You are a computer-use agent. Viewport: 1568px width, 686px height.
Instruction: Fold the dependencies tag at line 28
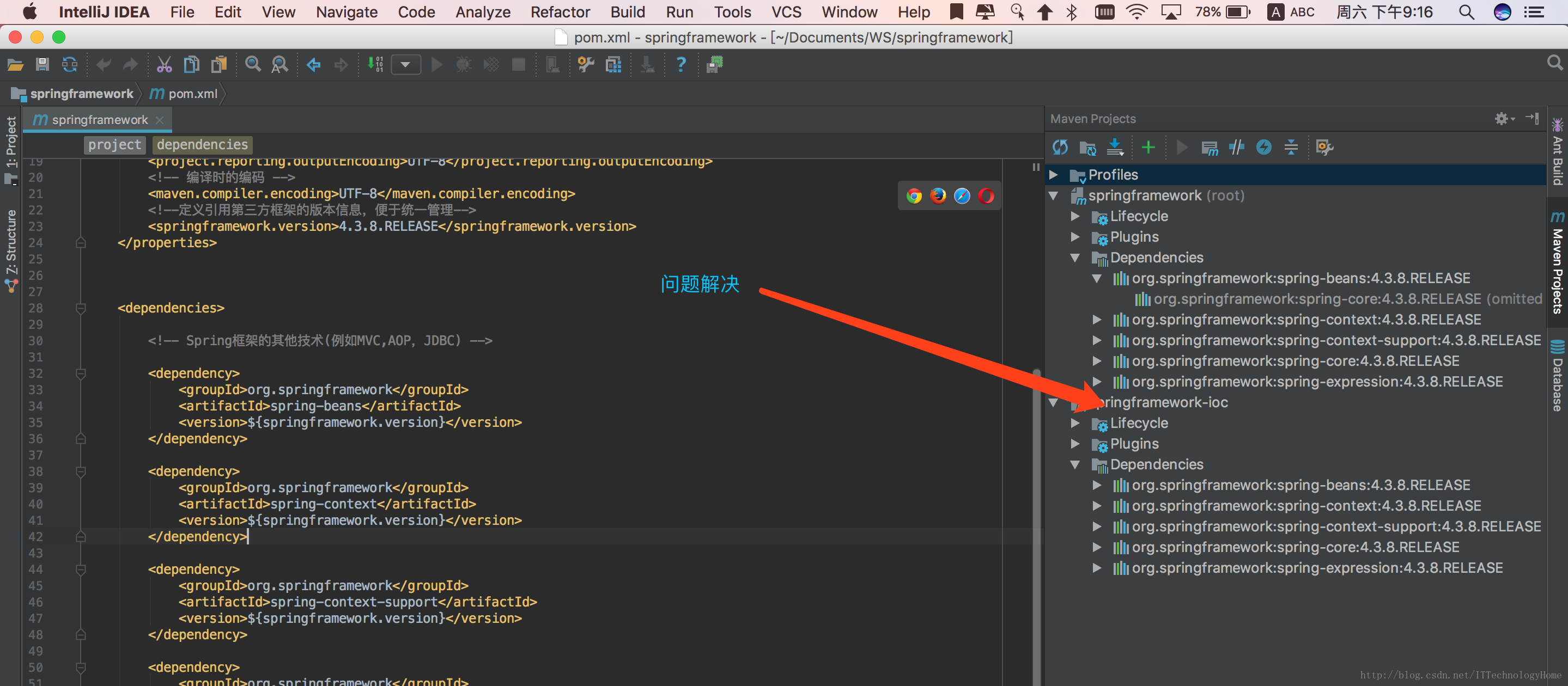tap(80, 308)
